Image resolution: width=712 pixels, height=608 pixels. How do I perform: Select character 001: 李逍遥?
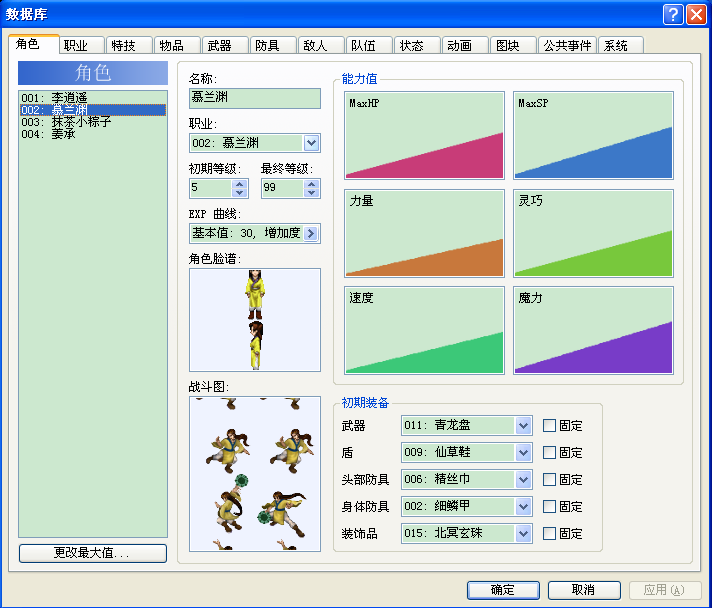93,98
